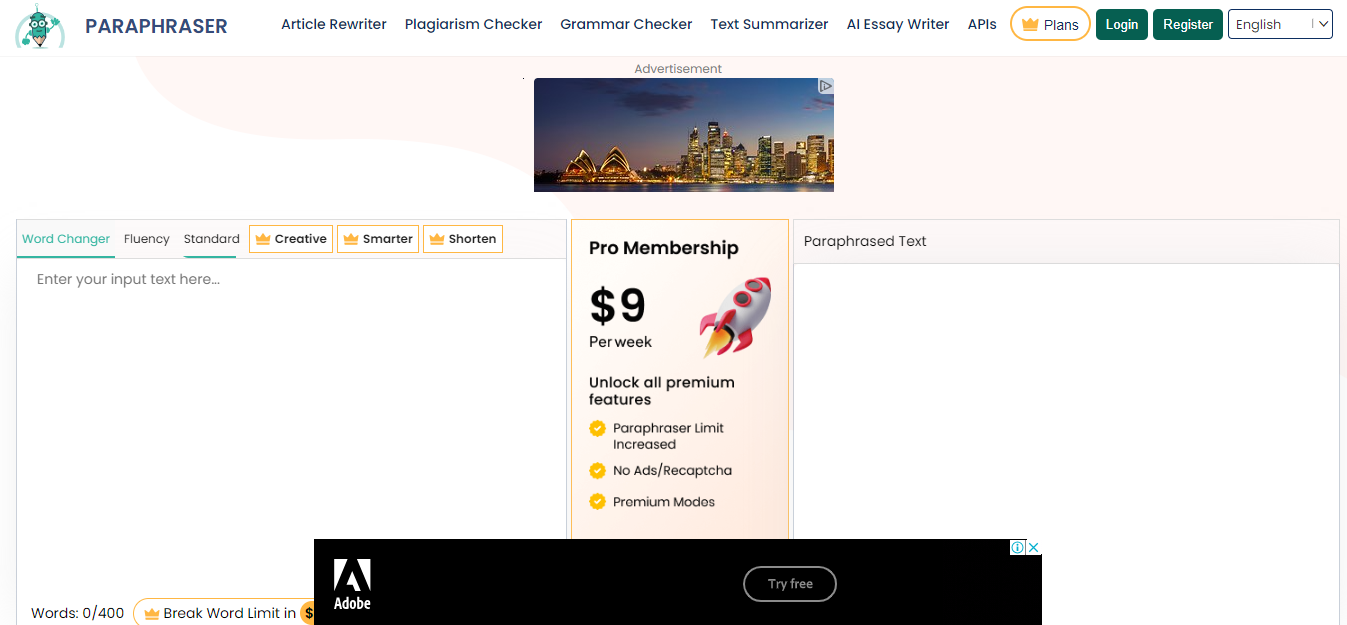
Task: Choose the premium Smarter mode
Action: (x=378, y=239)
